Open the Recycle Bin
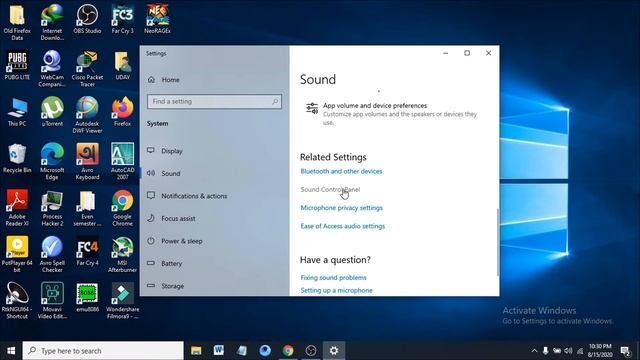This screenshot has width=640, height=360. (17, 158)
